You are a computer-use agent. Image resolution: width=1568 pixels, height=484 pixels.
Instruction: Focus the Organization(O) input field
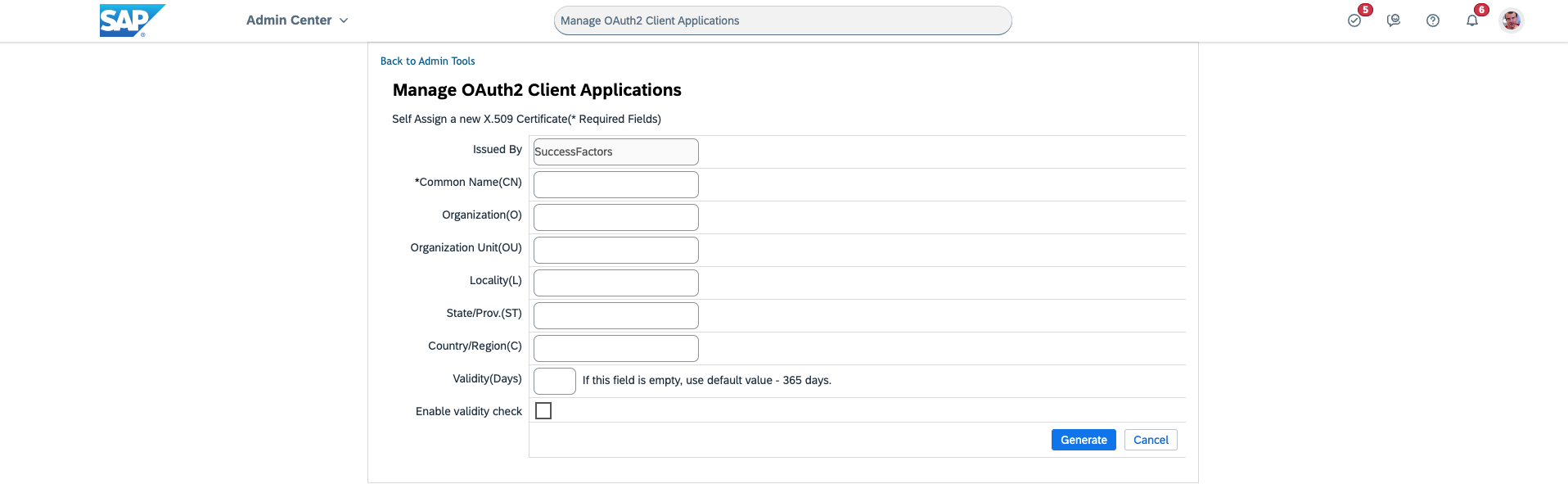click(x=615, y=217)
